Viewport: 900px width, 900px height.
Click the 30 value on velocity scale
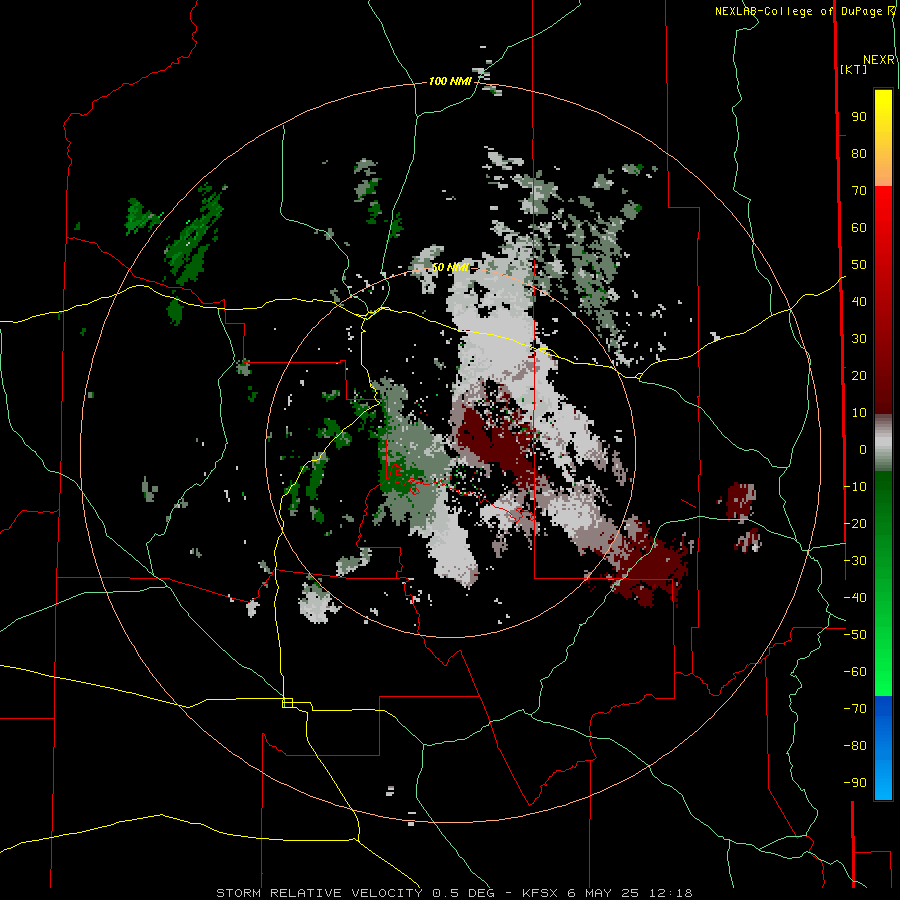click(x=859, y=339)
